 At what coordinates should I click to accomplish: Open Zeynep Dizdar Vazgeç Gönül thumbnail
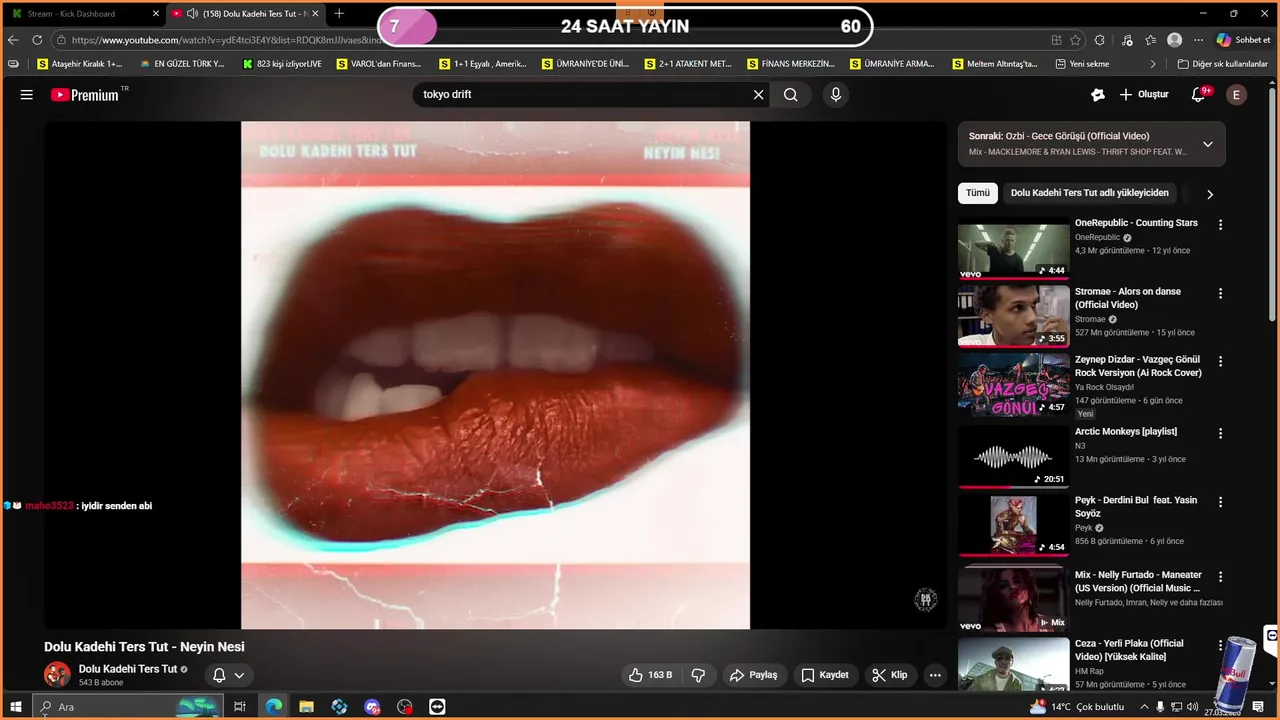point(1013,384)
